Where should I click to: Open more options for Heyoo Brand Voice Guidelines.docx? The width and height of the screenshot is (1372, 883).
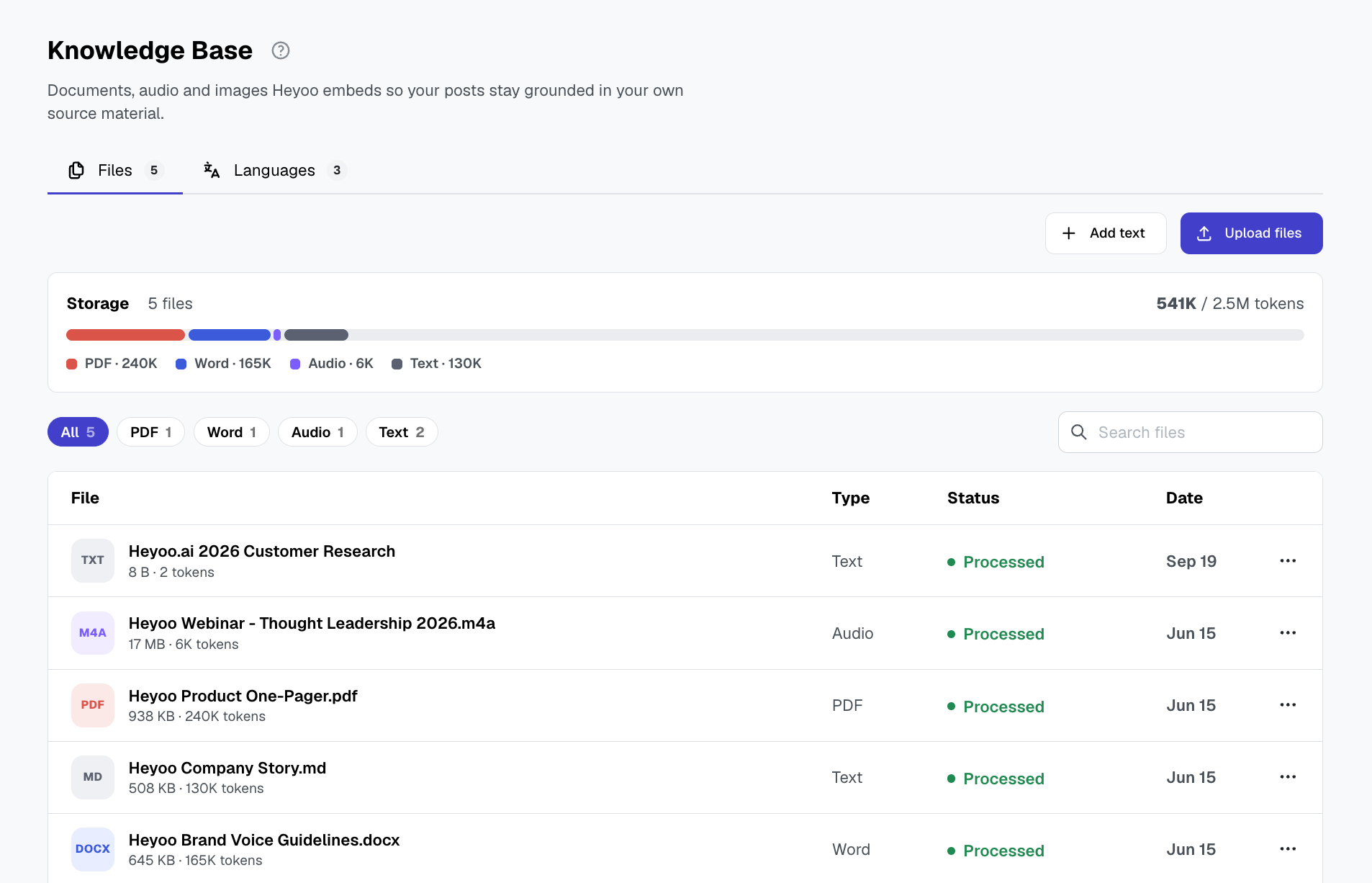pos(1288,848)
